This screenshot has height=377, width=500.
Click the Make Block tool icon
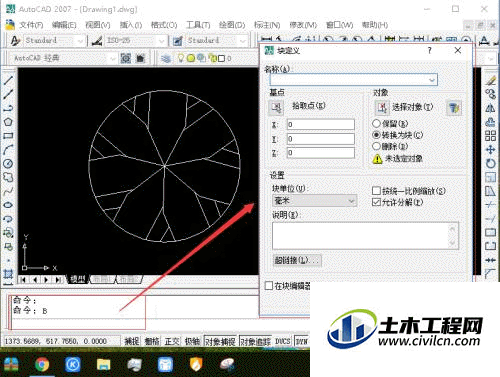(x=8, y=247)
